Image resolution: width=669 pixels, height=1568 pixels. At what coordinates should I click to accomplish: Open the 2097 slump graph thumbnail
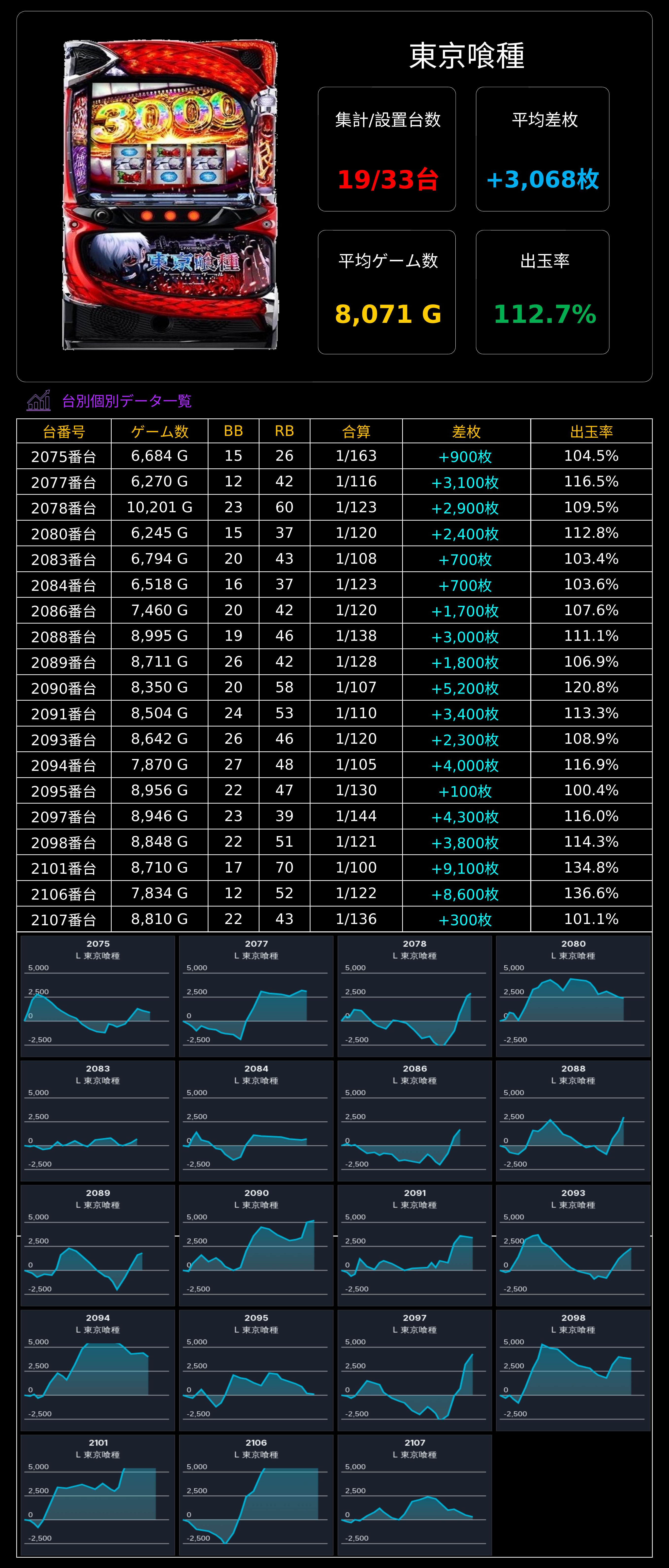[x=415, y=1370]
